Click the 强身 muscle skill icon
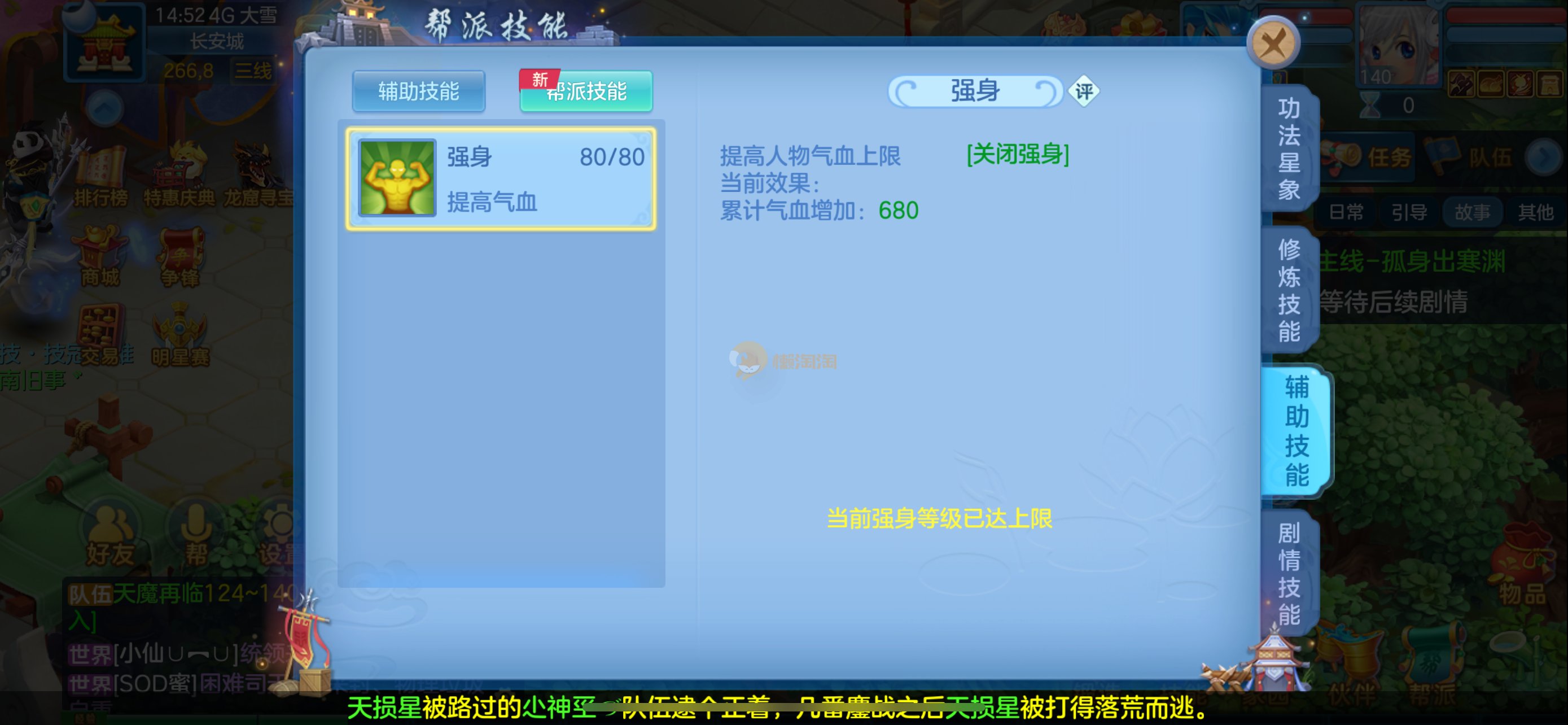The image size is (1568, 725). point(397,178)
